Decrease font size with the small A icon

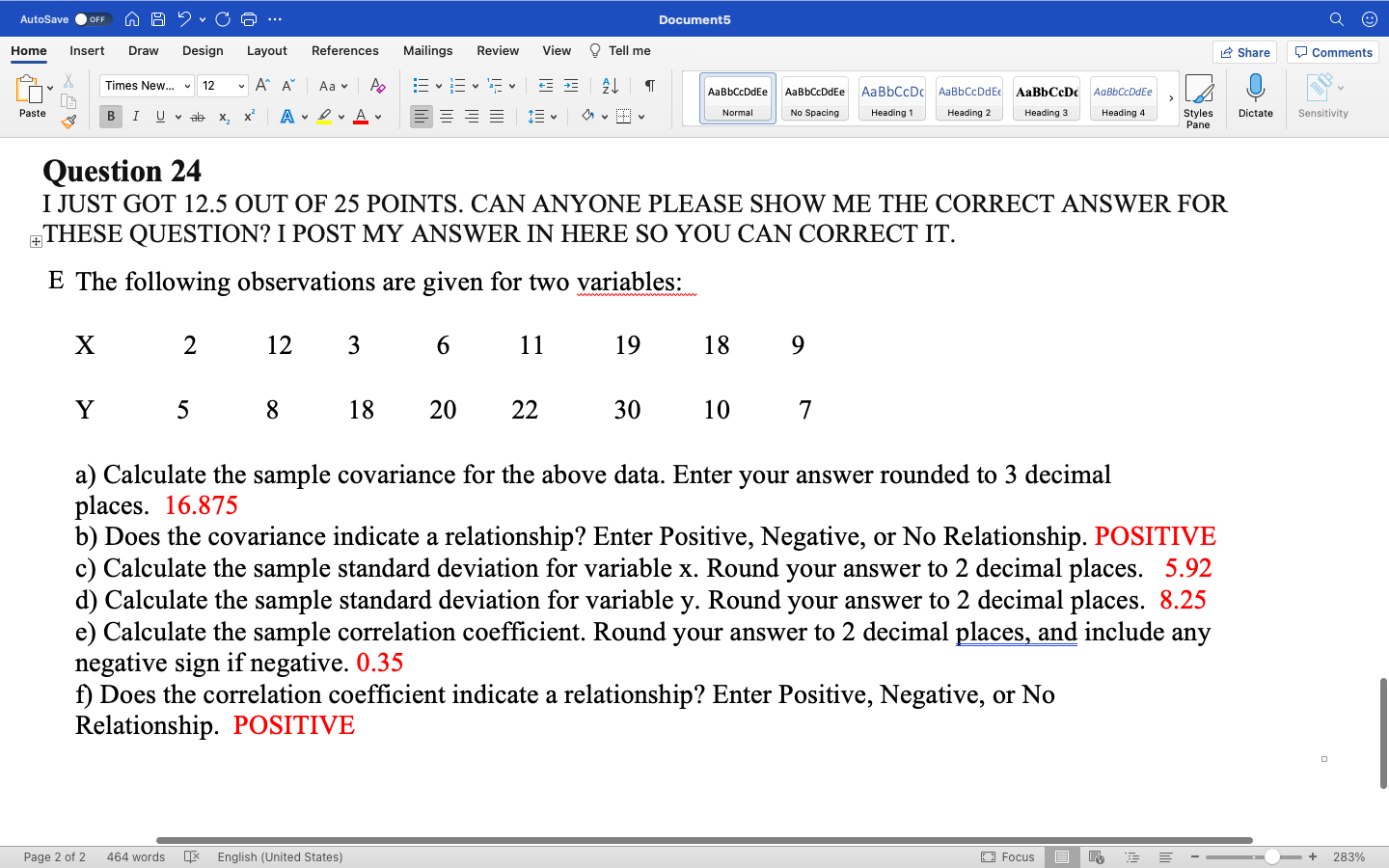[x=287, y=86]
